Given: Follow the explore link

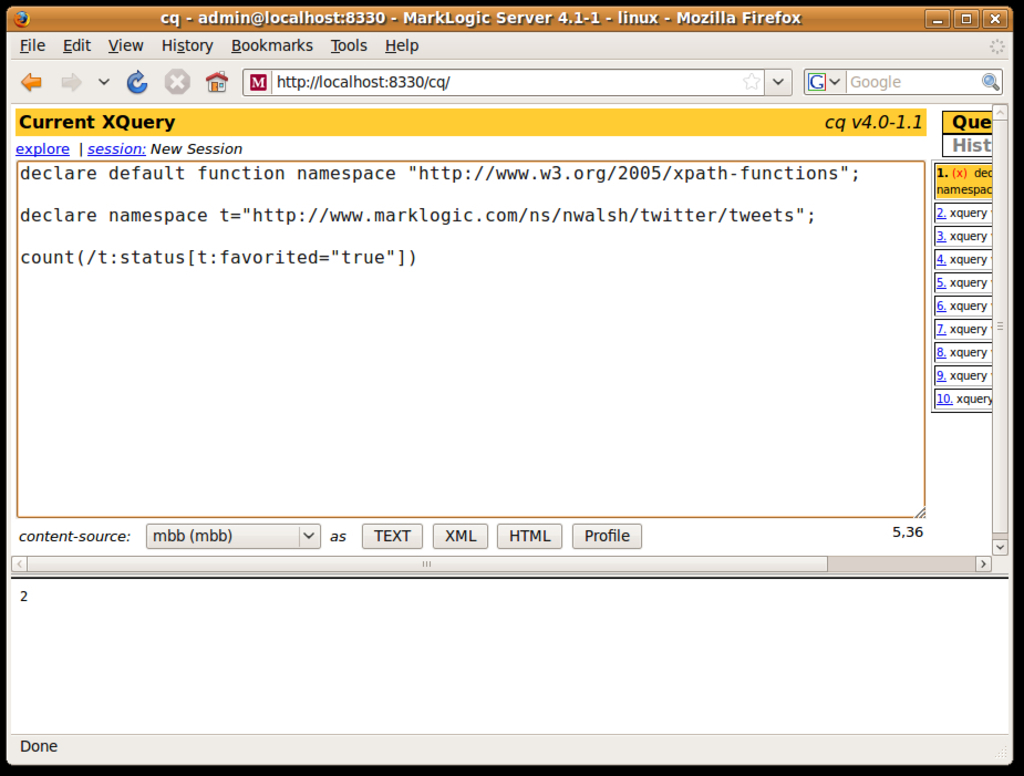Looking at the screenshot, I should click(42, 149).
